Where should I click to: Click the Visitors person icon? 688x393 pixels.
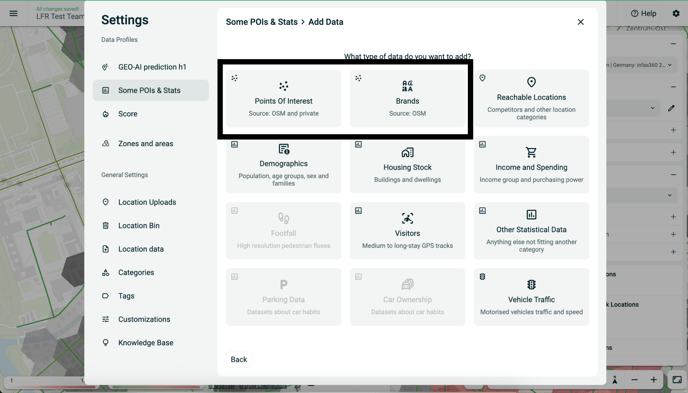[407, 218]
